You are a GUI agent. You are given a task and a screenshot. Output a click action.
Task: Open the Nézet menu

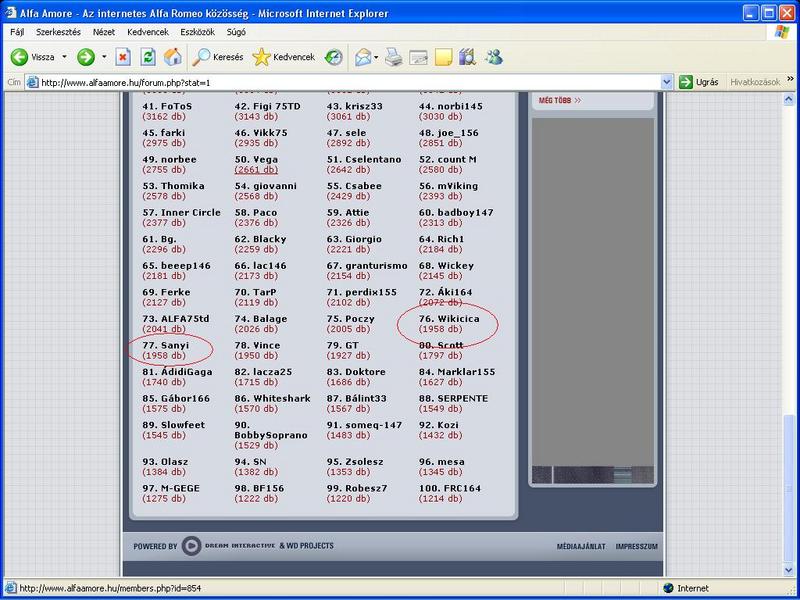[x=104, y=32]
